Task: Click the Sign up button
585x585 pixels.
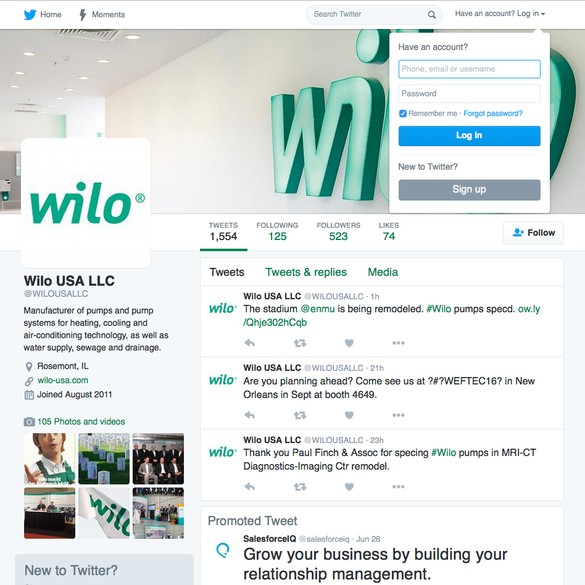Action: [469, 190]
